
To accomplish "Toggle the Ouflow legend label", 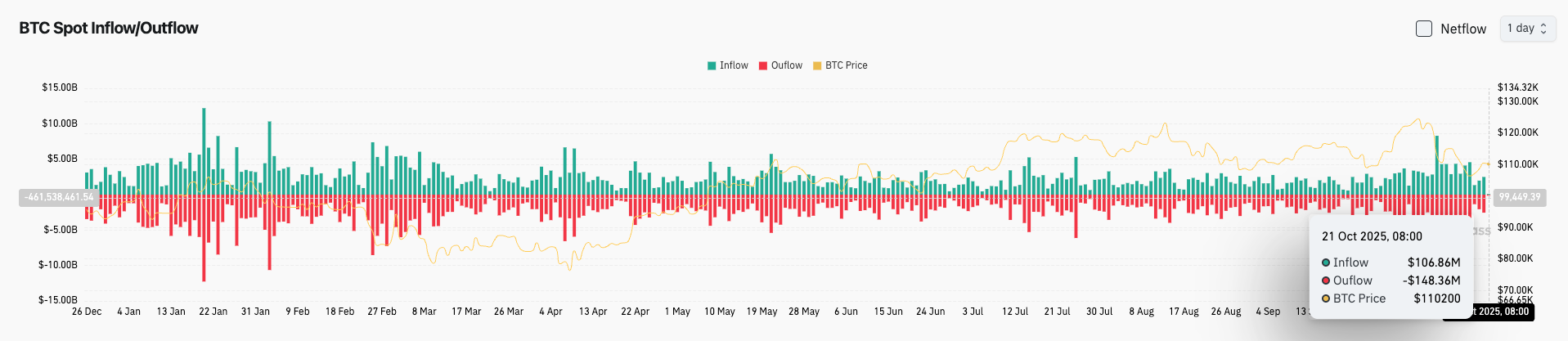I will pos(786,65).
